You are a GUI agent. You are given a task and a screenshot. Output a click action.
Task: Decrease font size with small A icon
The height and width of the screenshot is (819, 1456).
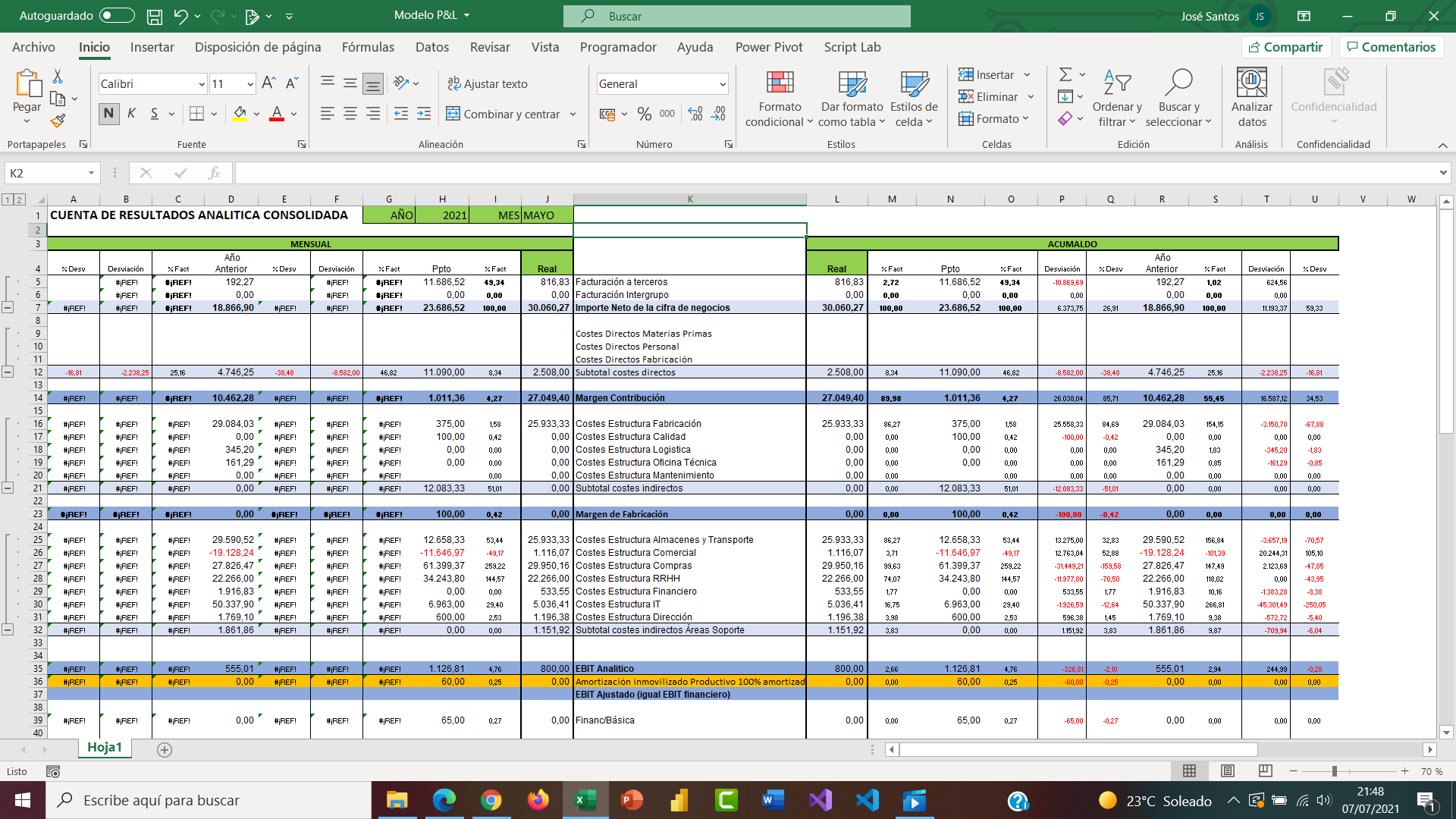[x=292, y=83]
